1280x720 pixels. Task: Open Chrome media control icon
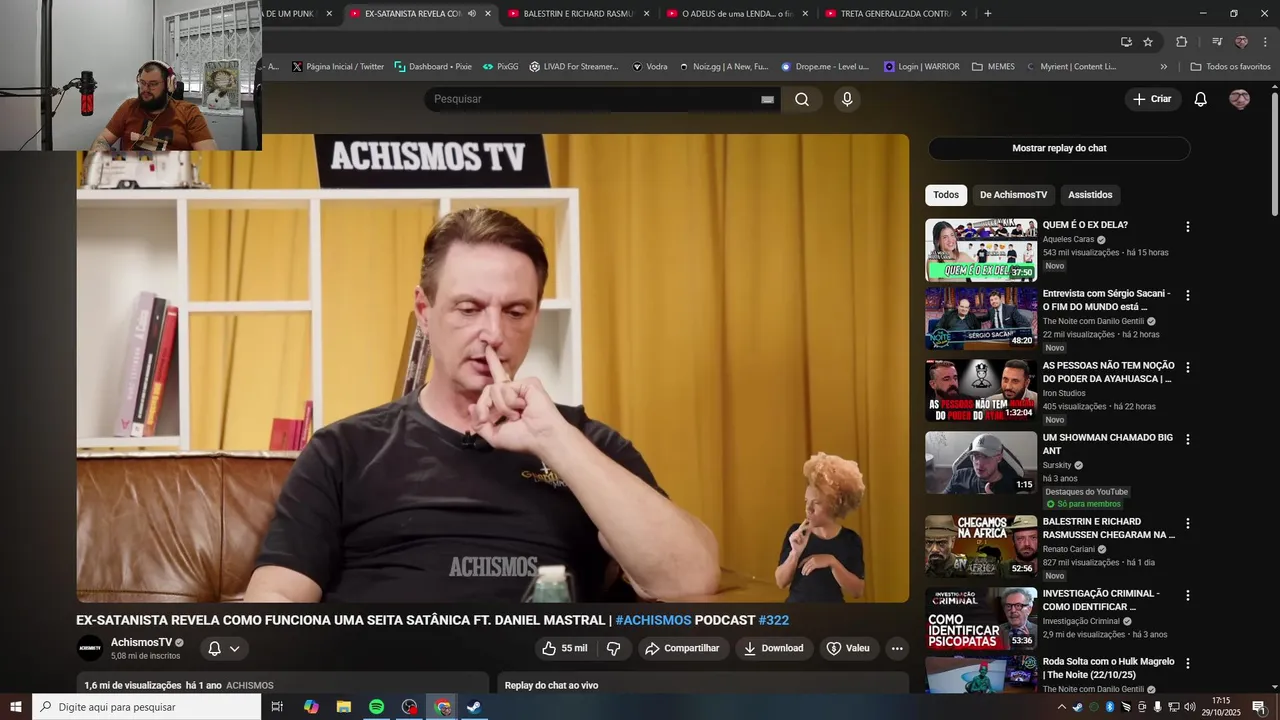1217,42
